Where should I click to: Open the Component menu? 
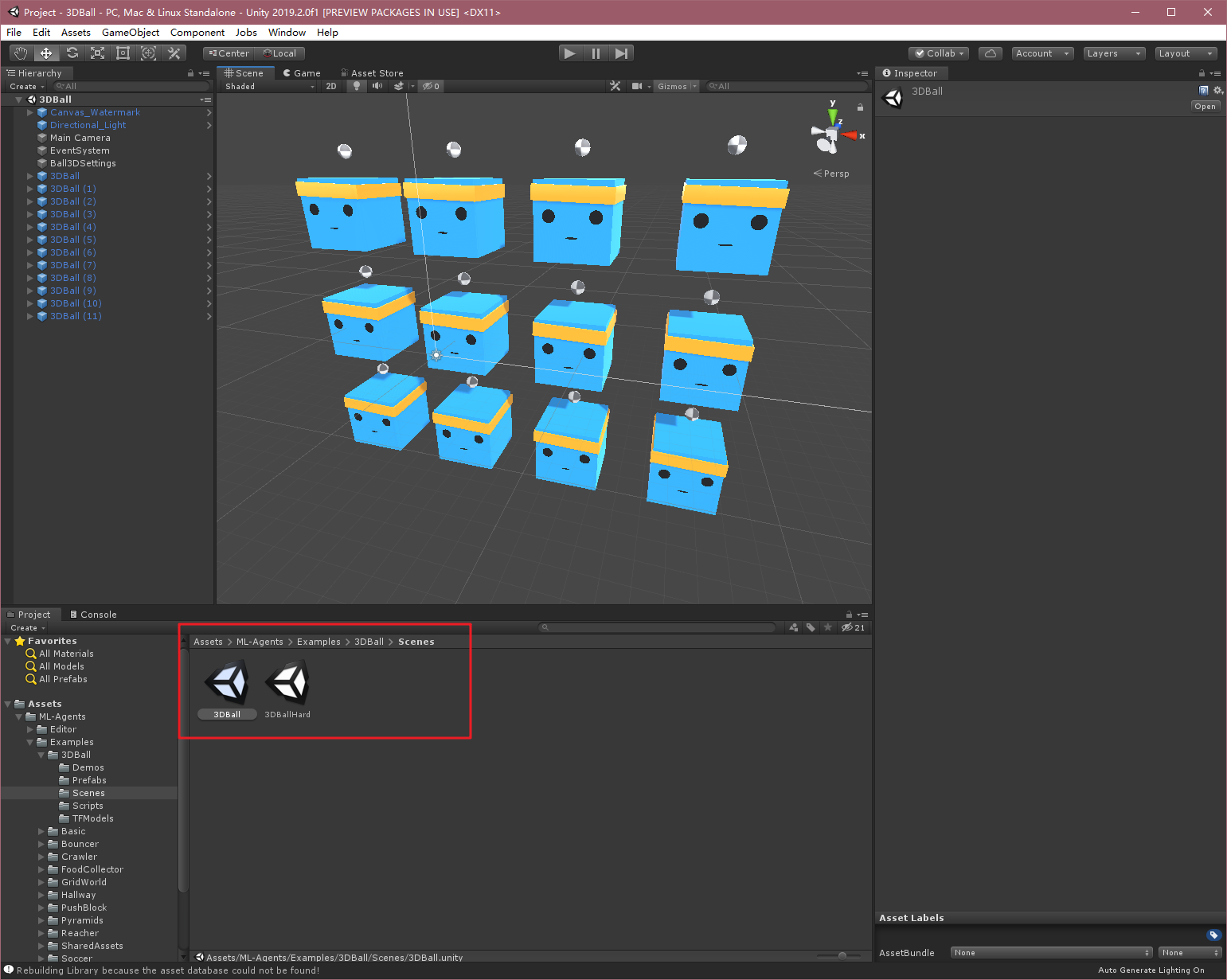click(x=197, y=33)
